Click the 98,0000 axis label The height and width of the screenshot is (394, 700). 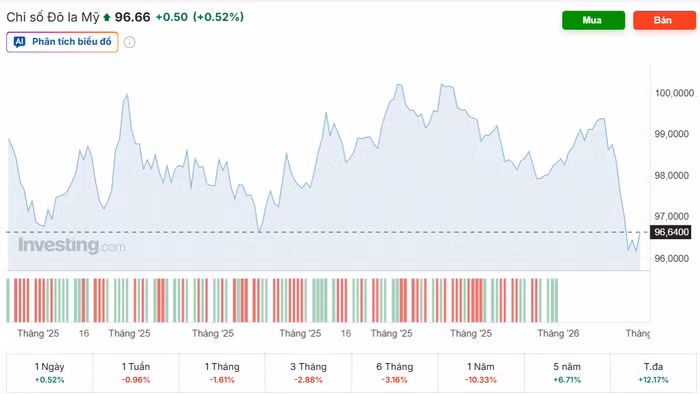point(671,175)
